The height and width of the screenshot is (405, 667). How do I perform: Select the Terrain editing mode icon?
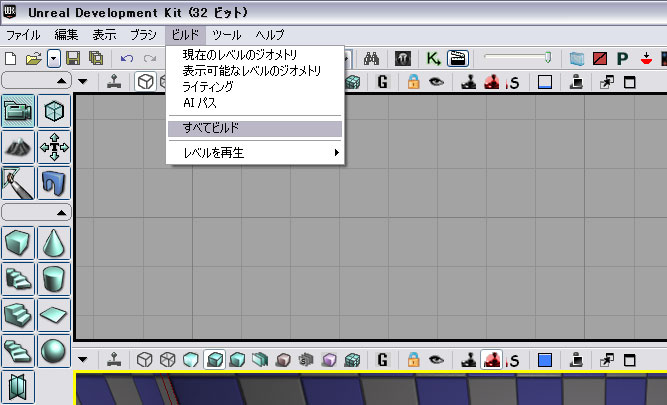[x=18, y=147]
